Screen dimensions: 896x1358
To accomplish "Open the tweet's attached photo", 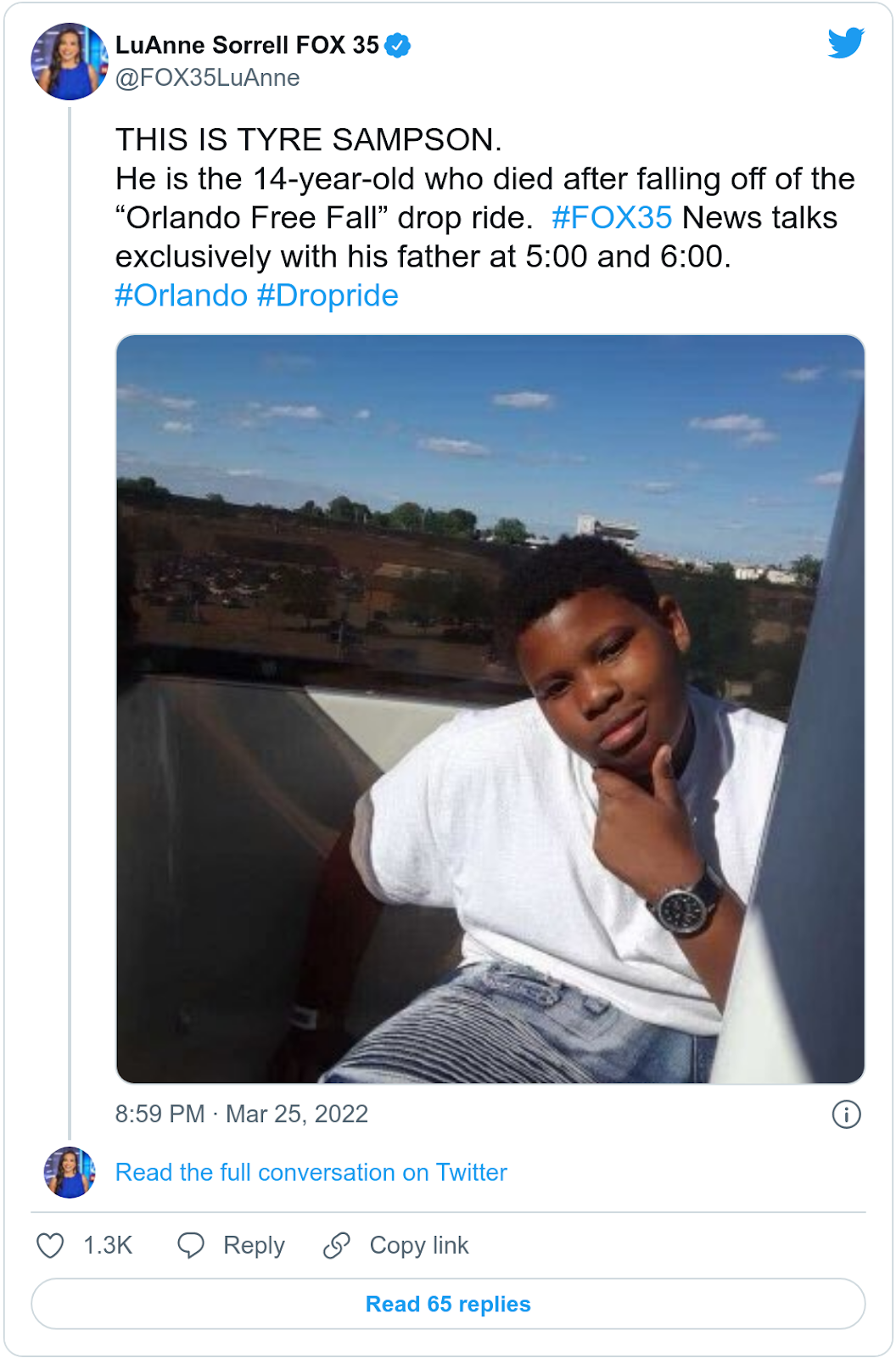I will click(490, 709).
